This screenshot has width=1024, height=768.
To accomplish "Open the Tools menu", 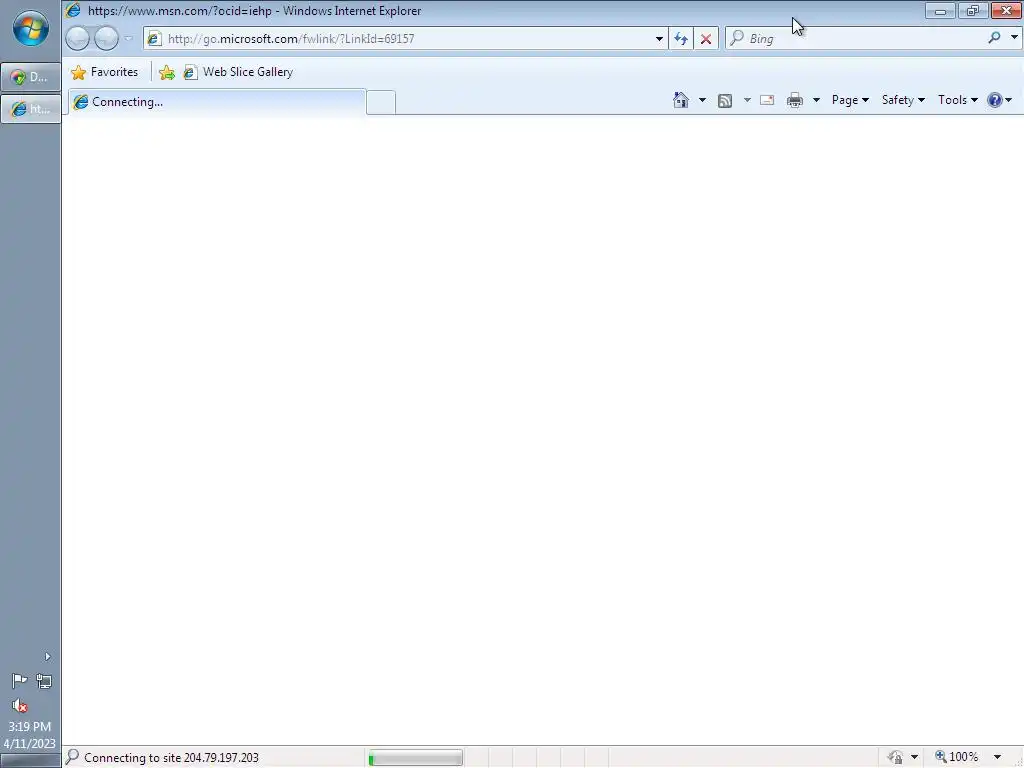I will click(957, 100).
